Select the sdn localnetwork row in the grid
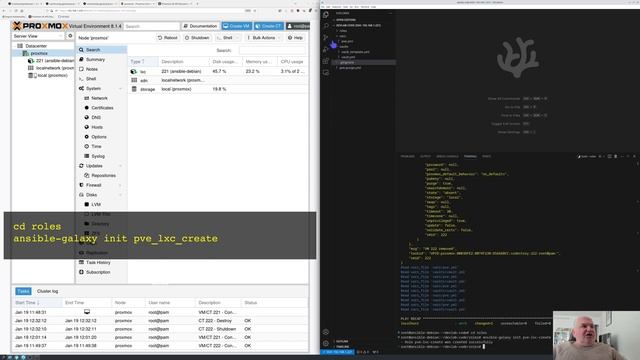Viewport: 640px width, 360px height. pos(218,80)
